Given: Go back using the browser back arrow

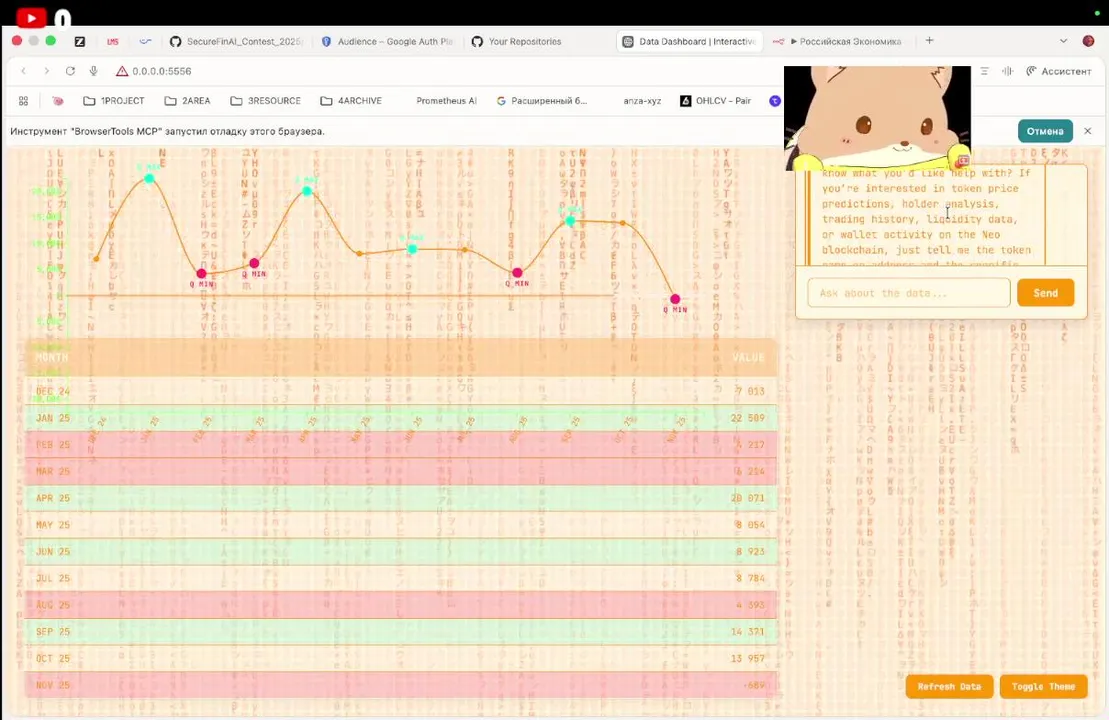Looking at the screenshot, I should (x=23, y=71).
